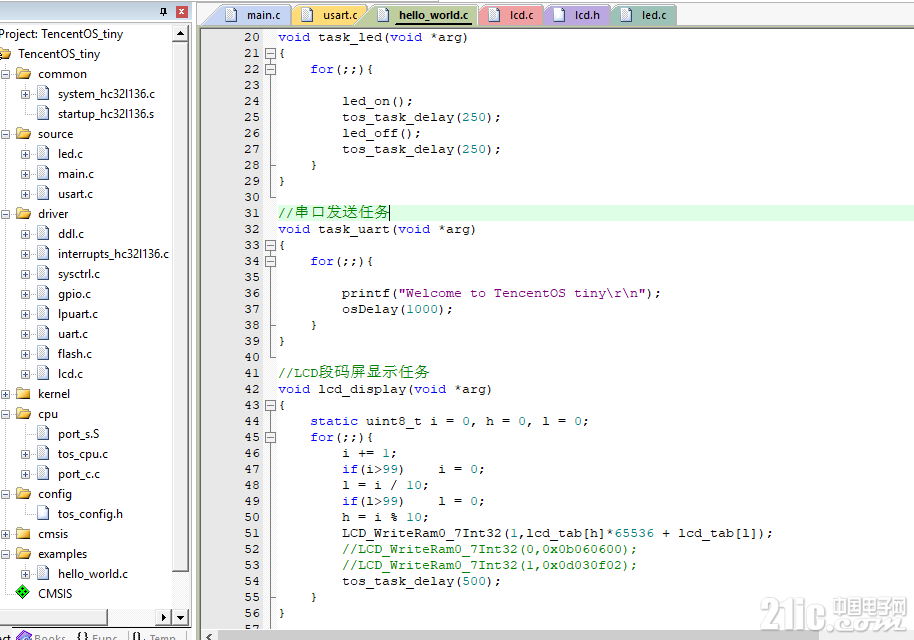Click the lcd.c file icon in driver
Viewport: 914px width, 640px height.
point(43,373)
